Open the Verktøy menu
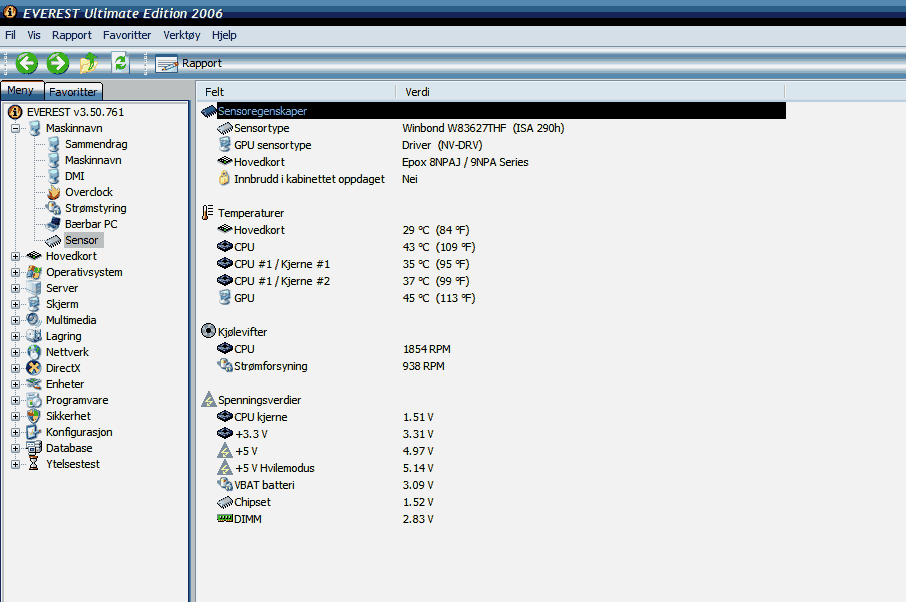906x602 pixels. click(181, 35)
